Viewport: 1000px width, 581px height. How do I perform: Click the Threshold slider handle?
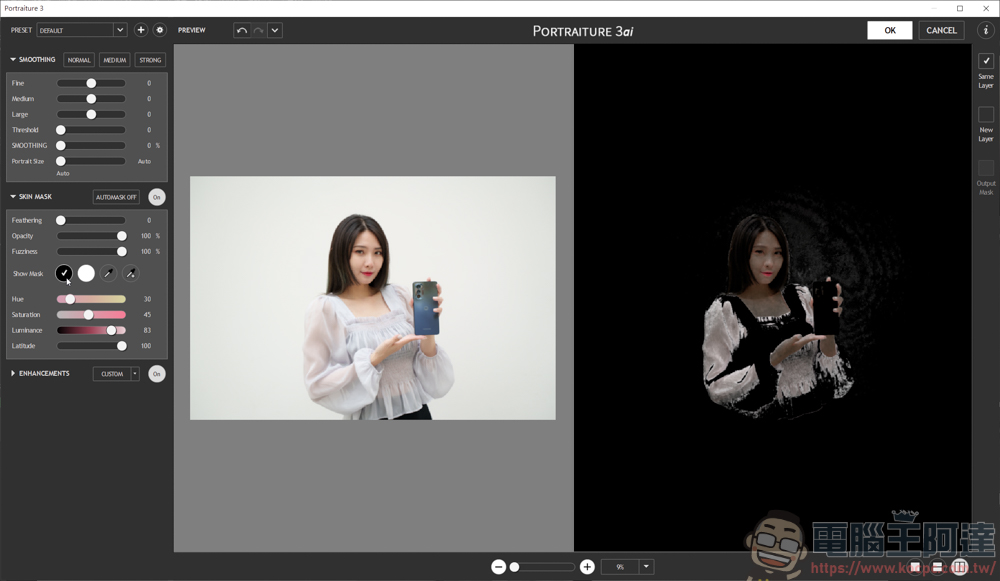pos(61,130)
